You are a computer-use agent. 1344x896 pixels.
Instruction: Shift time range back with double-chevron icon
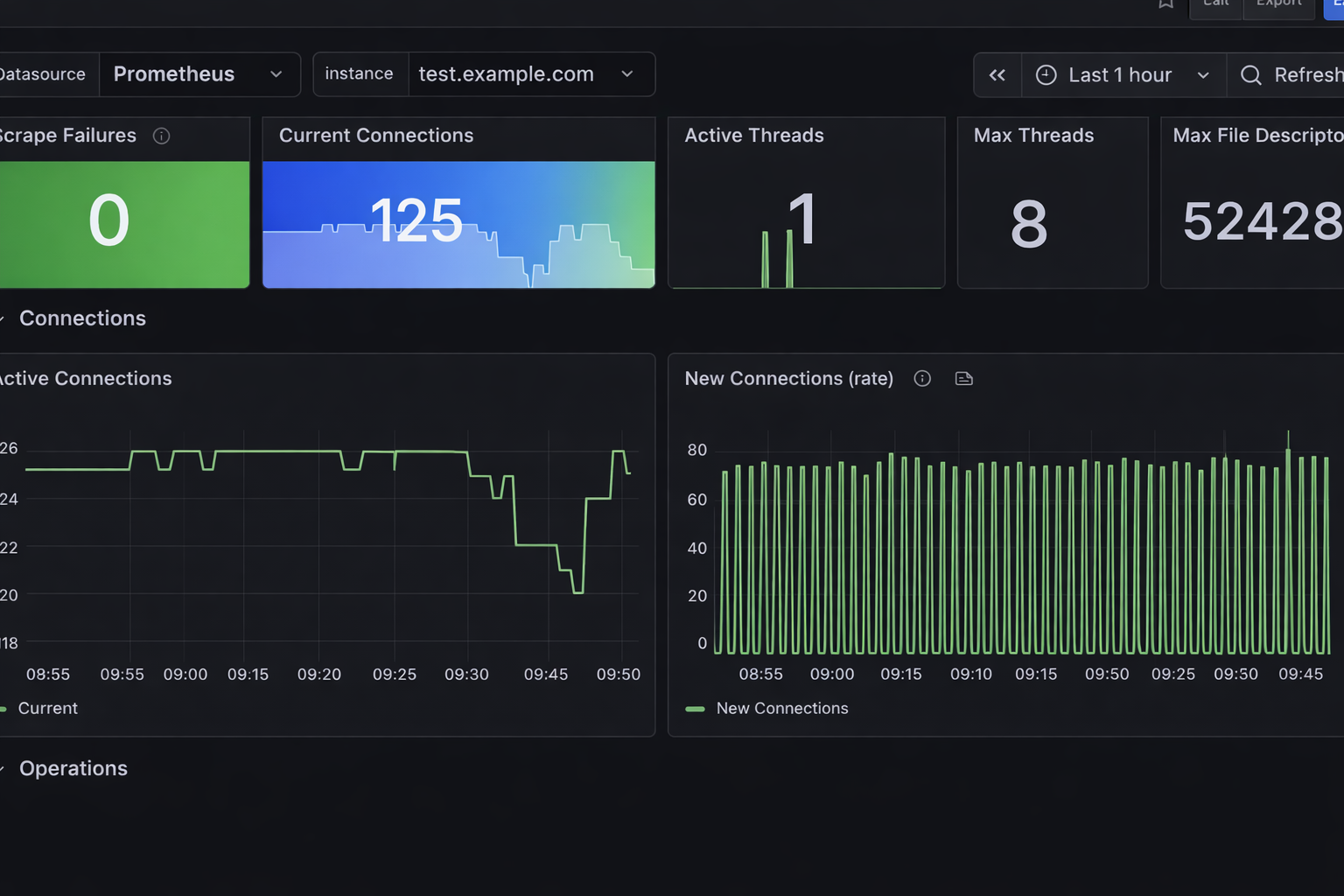(x=997, y=75)
